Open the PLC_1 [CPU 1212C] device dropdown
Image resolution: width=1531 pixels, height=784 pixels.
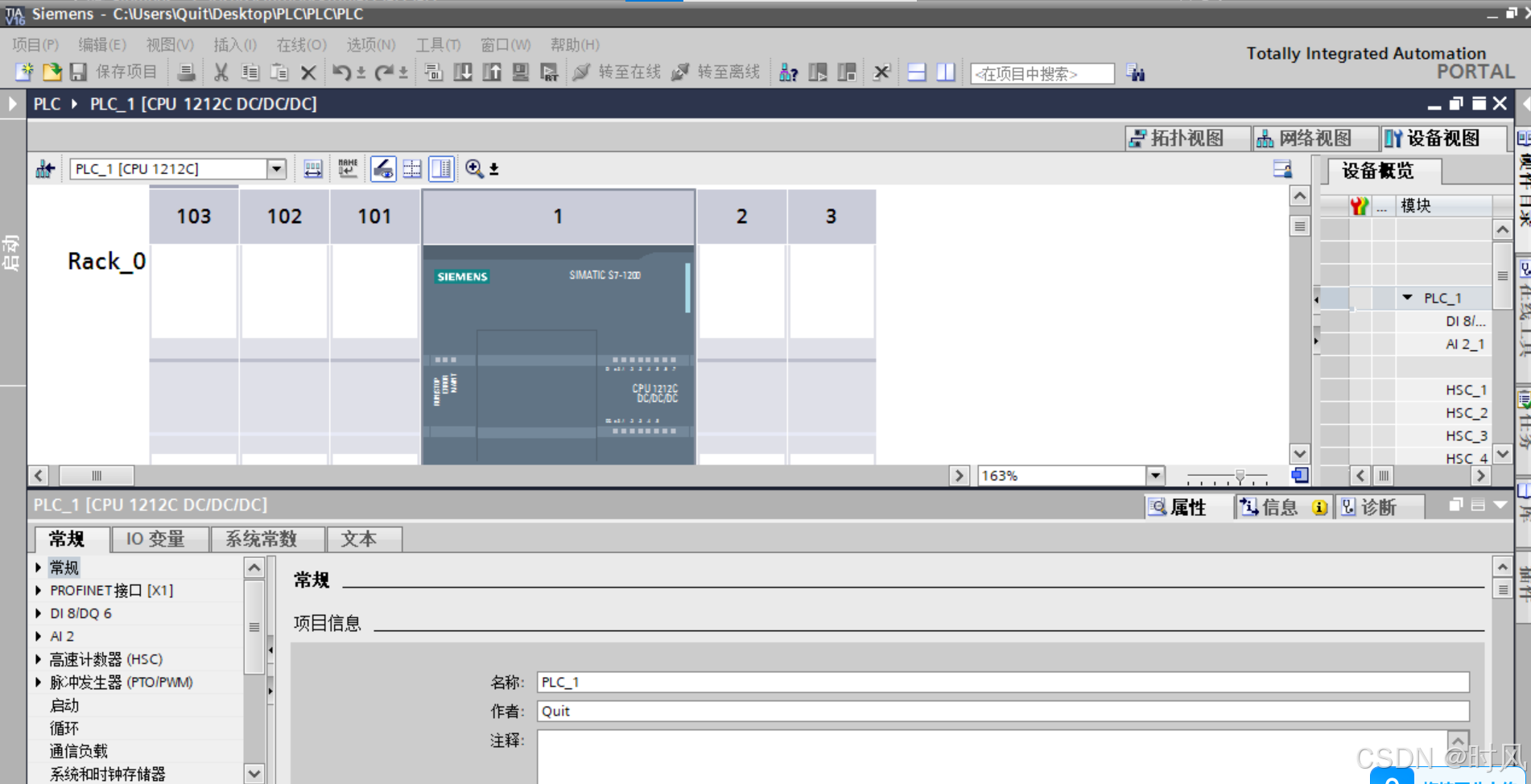tap(276, 169)
